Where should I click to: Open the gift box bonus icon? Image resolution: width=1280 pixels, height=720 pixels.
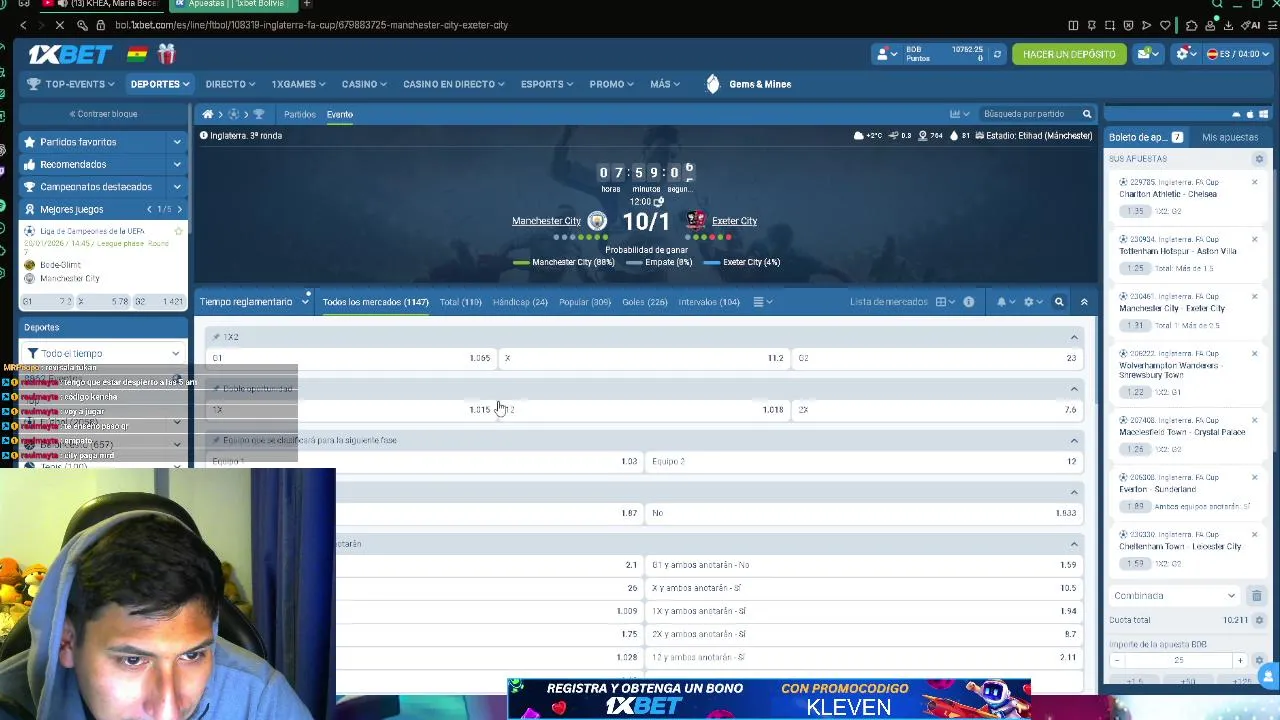click(x=167, y=53)
